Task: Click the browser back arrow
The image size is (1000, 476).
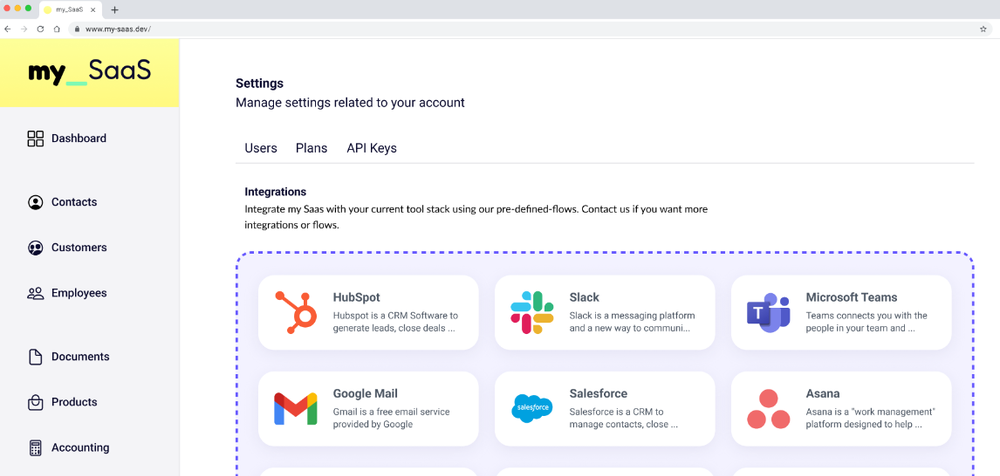Action: coord(8,29)
